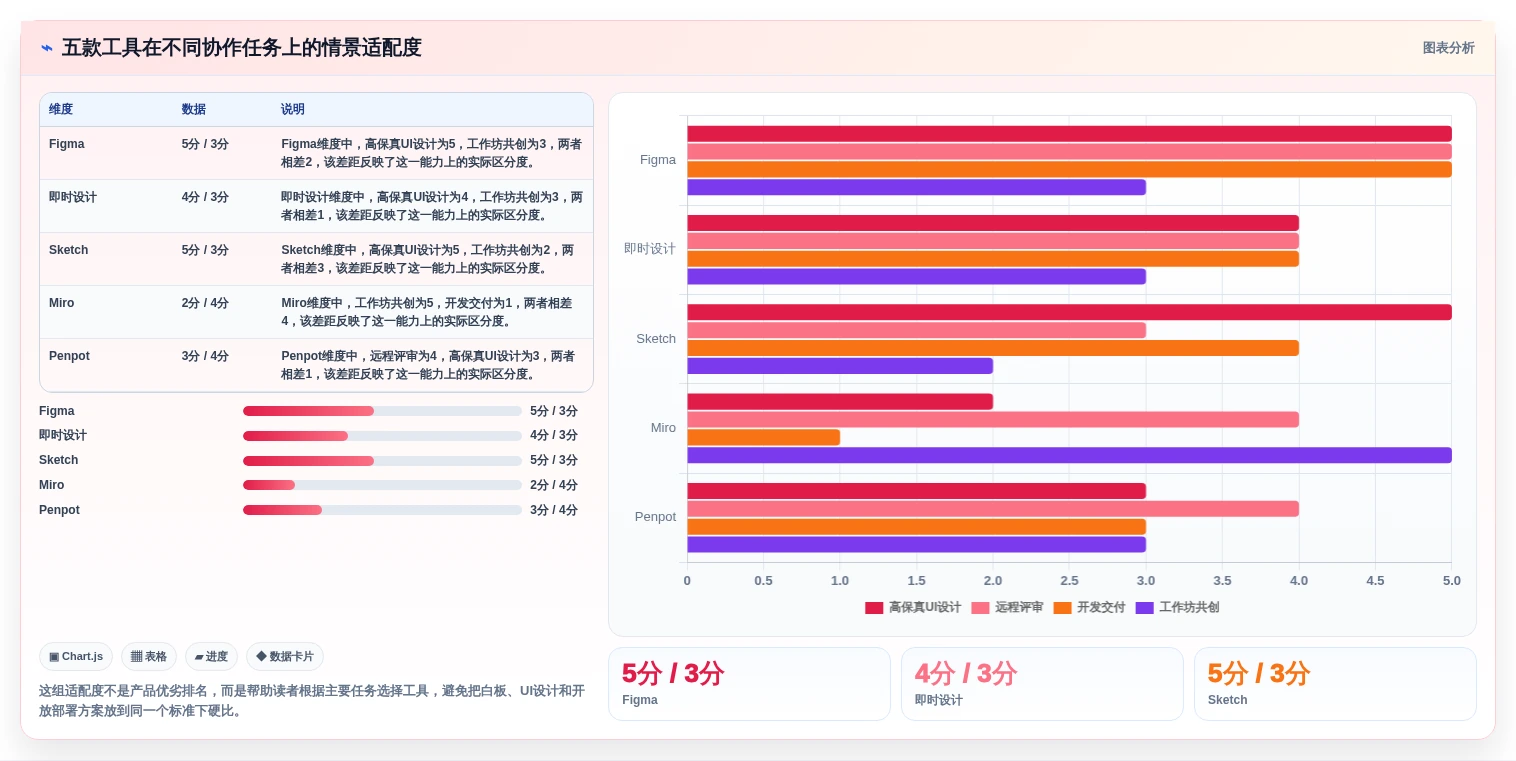Click the Miro y-axis label in the chart

(663, 428)
